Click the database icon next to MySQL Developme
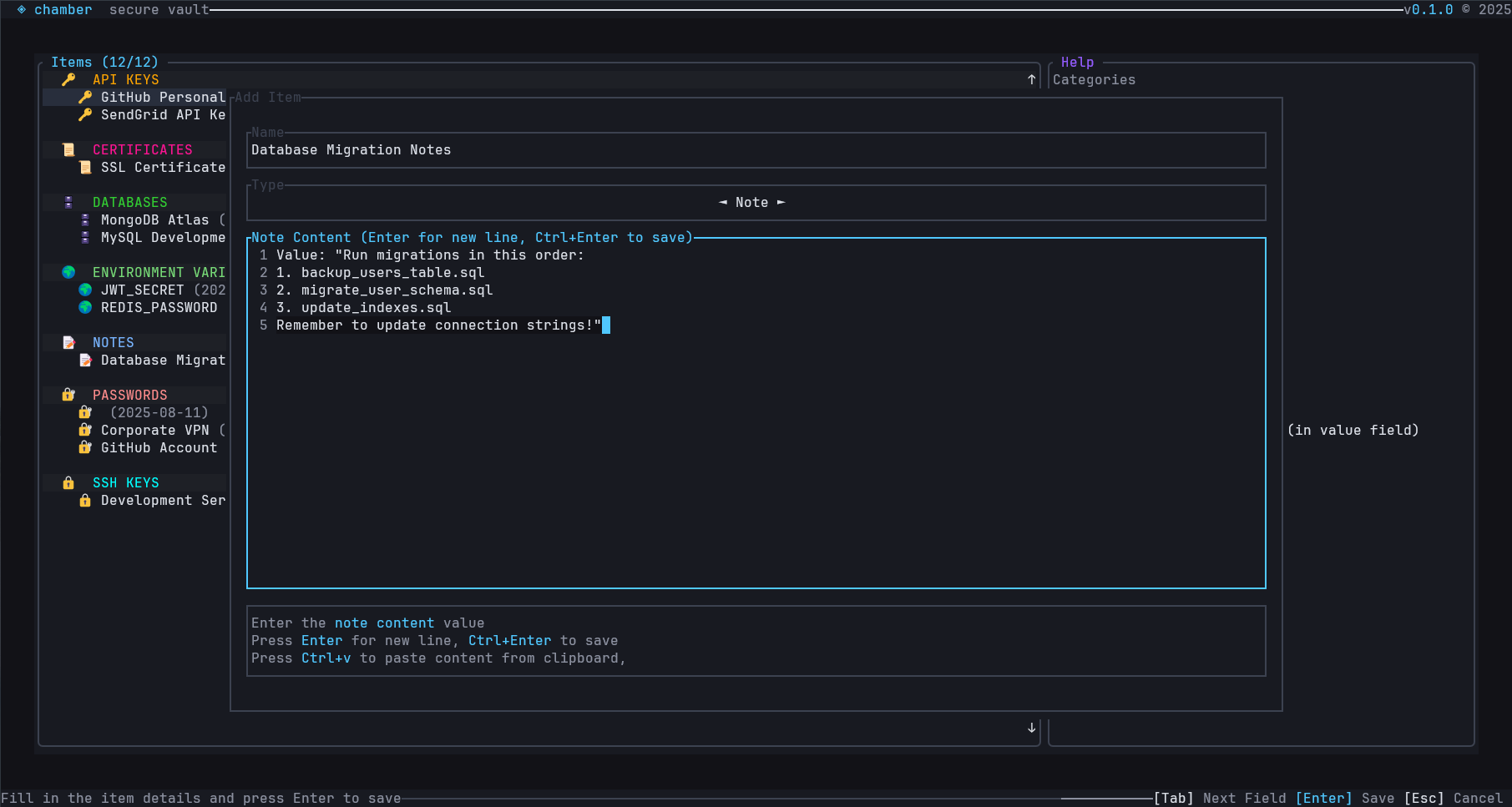Viewport: 1512px width, 807px height. click(85, 238)
